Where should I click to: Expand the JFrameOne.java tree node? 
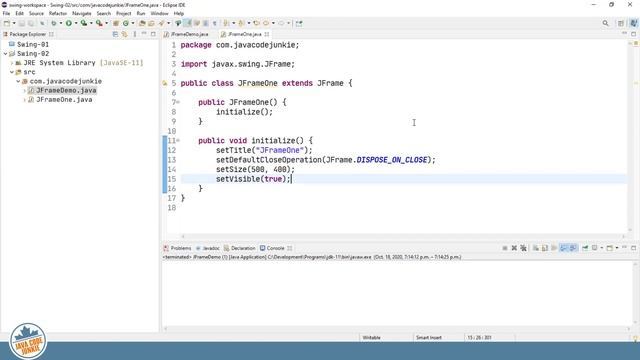click(24, 100)
